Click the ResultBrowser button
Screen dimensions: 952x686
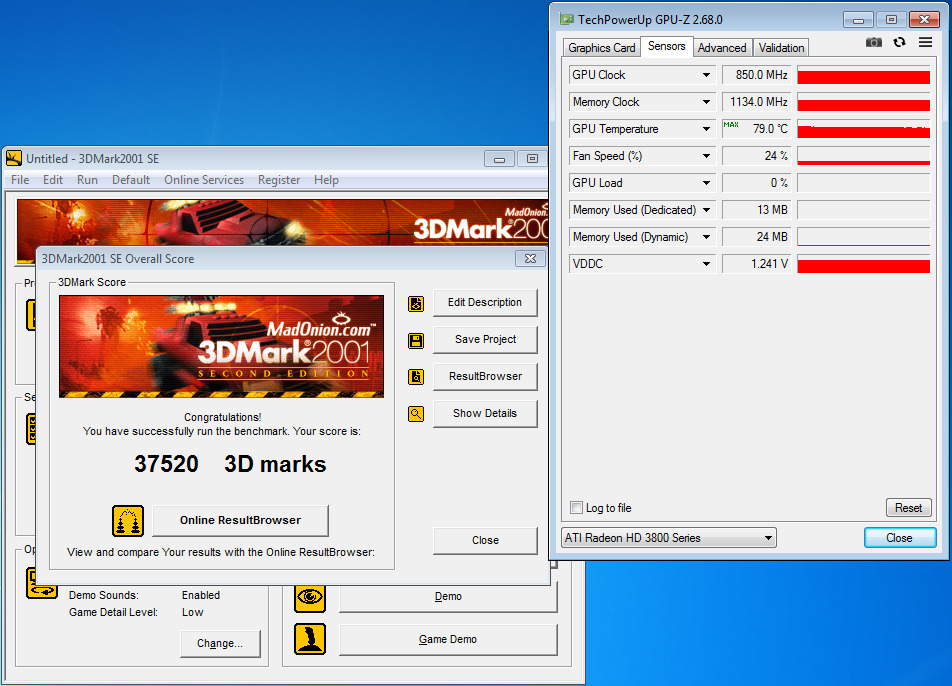tap(485, 376)
